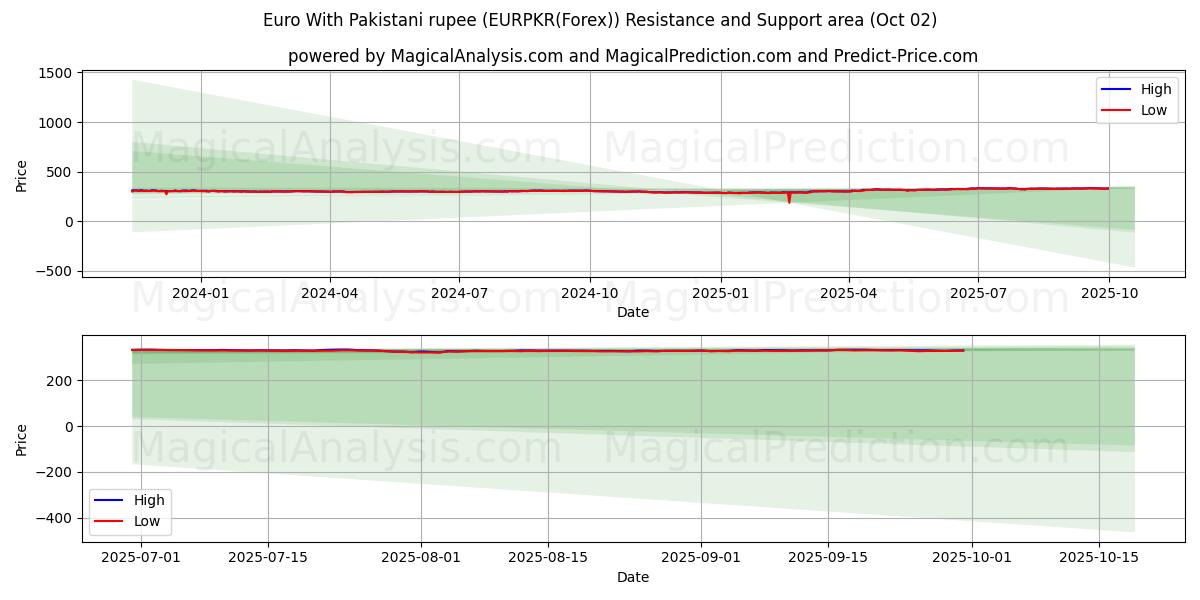Click the Price axis label of bottom chart
This screenshot has width=1200, height=600.
pos(22,438)
